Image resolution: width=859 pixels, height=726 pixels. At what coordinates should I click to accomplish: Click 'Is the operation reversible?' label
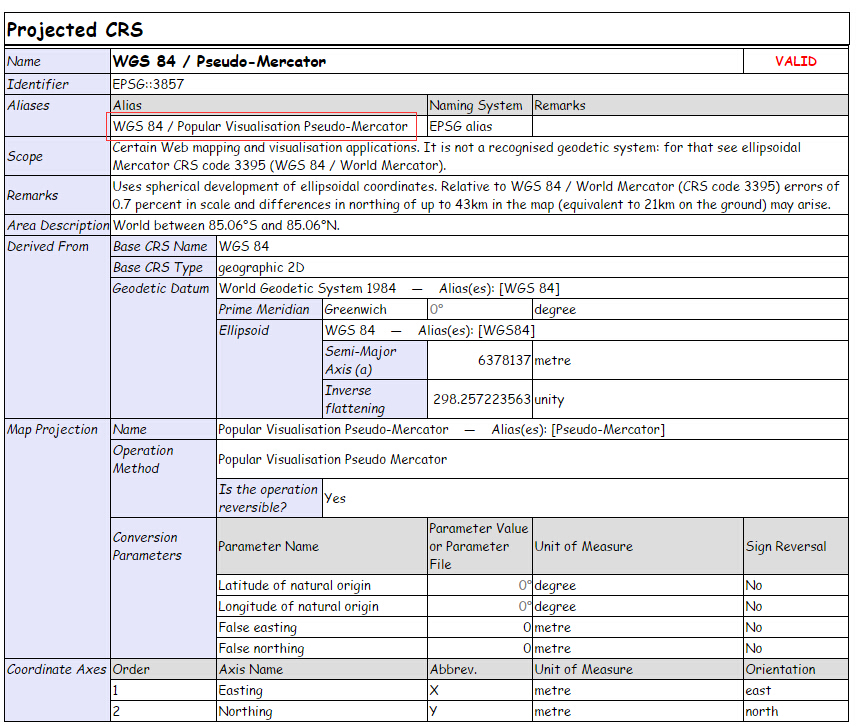coord(268,498)
